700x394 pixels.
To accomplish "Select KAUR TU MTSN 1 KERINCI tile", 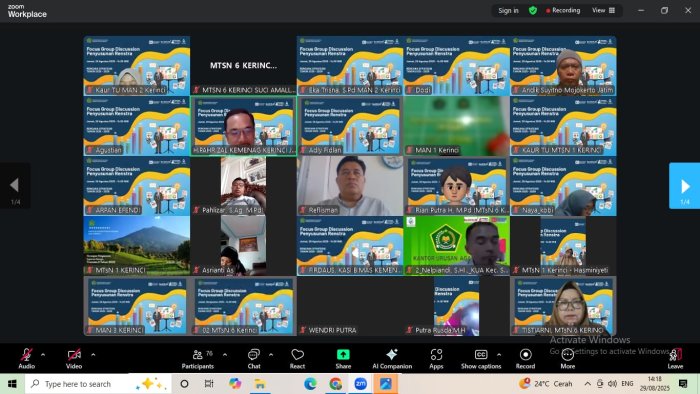I will [563, 126].
